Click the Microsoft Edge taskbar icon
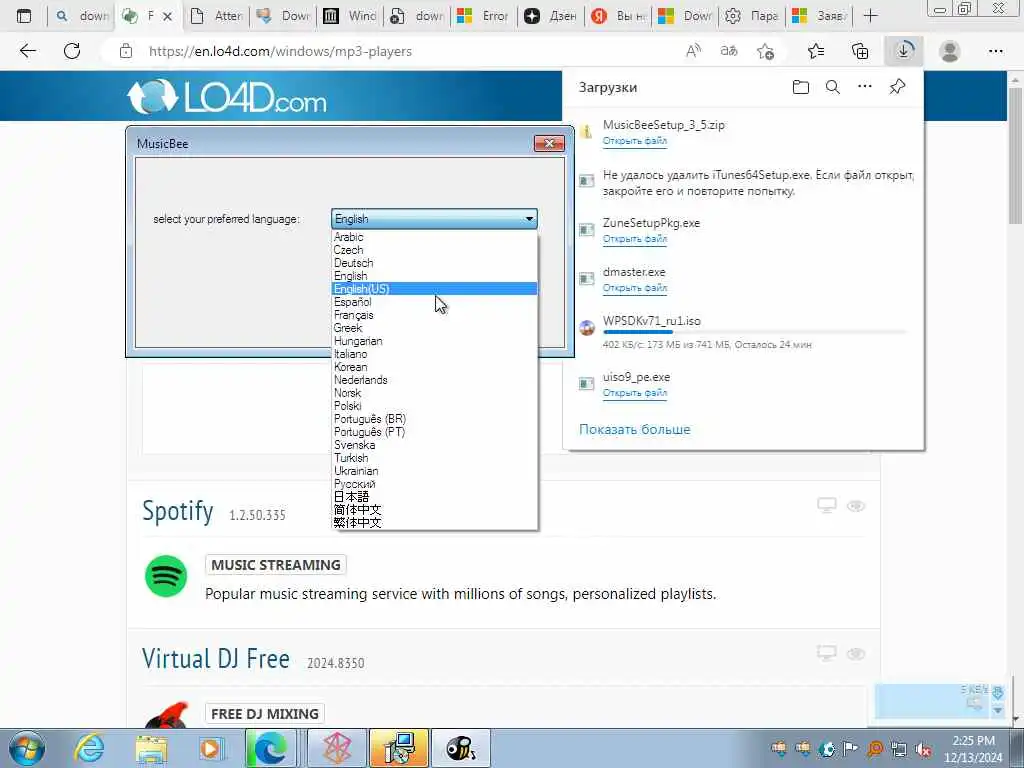Image resolution: width=1024 pixels, height=768 pixels. 270,748
